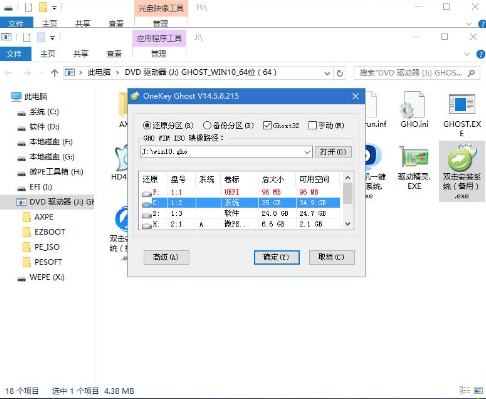Click the refresh icon beside address bar
The image size is (486, 399).
pos(340,73)
